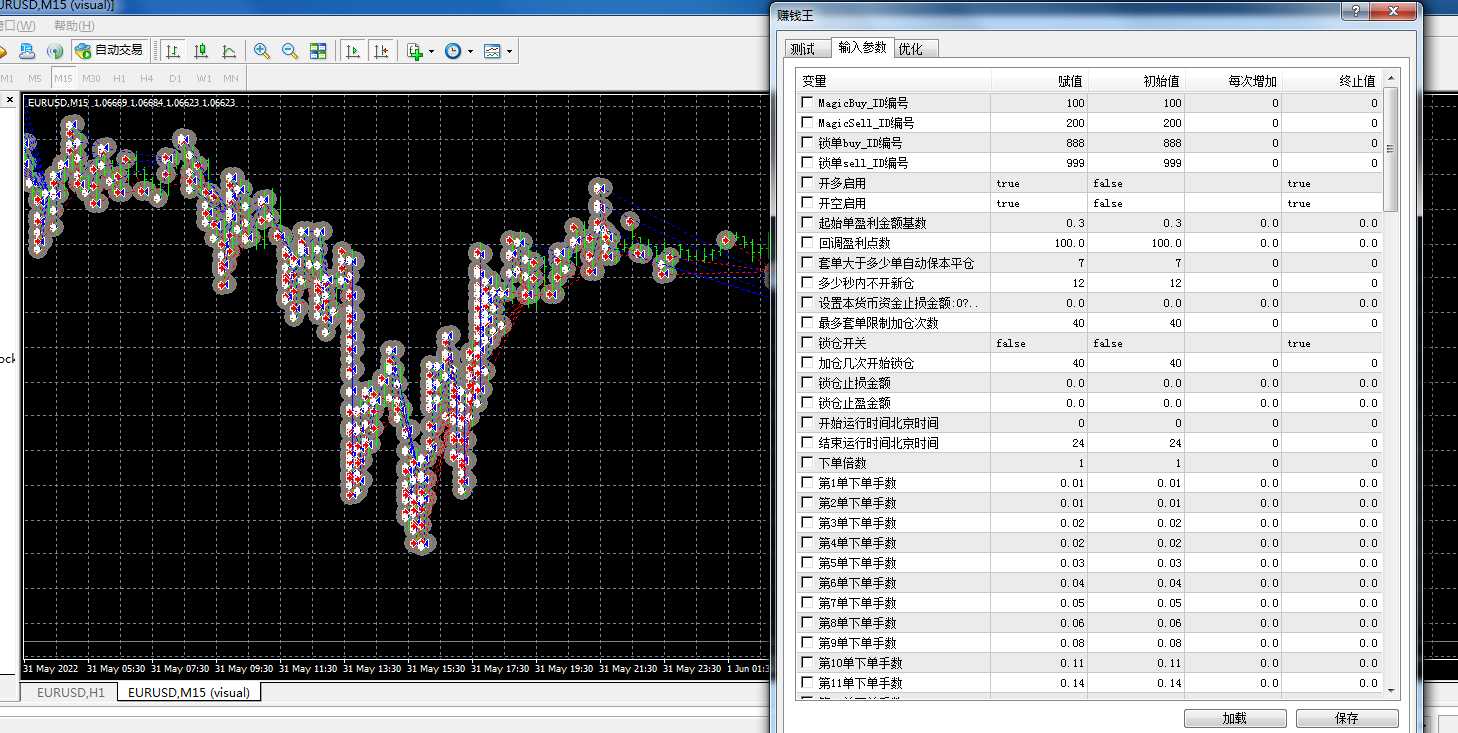The height and width of the screenshot is (733, 1458).
Task: Click the 初始值 column header
Action: coord(1136,81)
